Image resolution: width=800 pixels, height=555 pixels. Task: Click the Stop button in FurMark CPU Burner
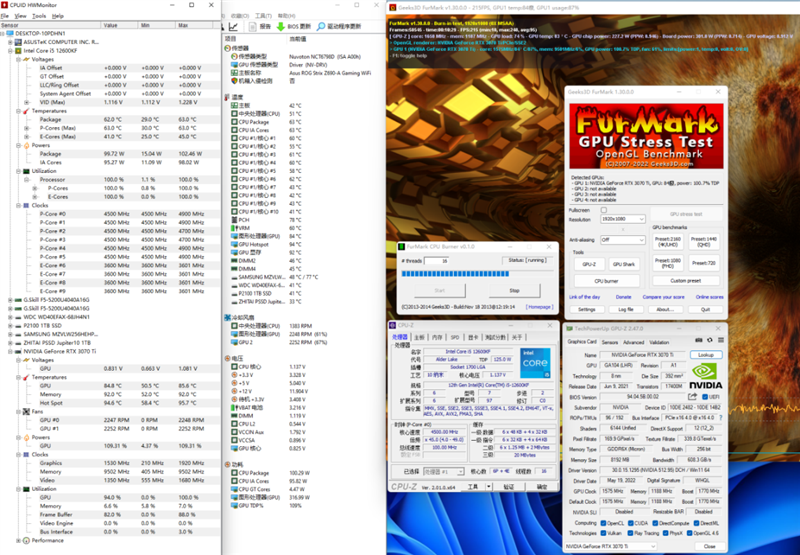point(514,291)
